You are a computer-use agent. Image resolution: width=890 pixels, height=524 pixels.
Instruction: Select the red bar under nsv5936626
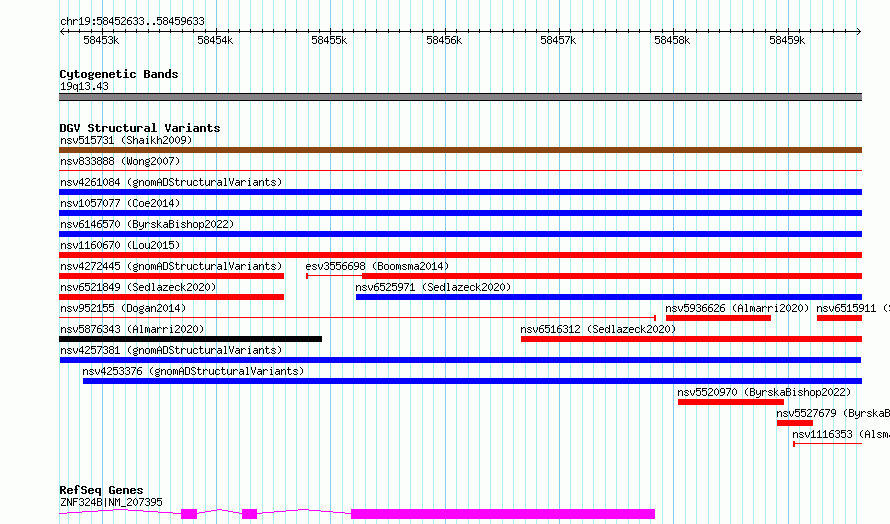coord(718,318)
